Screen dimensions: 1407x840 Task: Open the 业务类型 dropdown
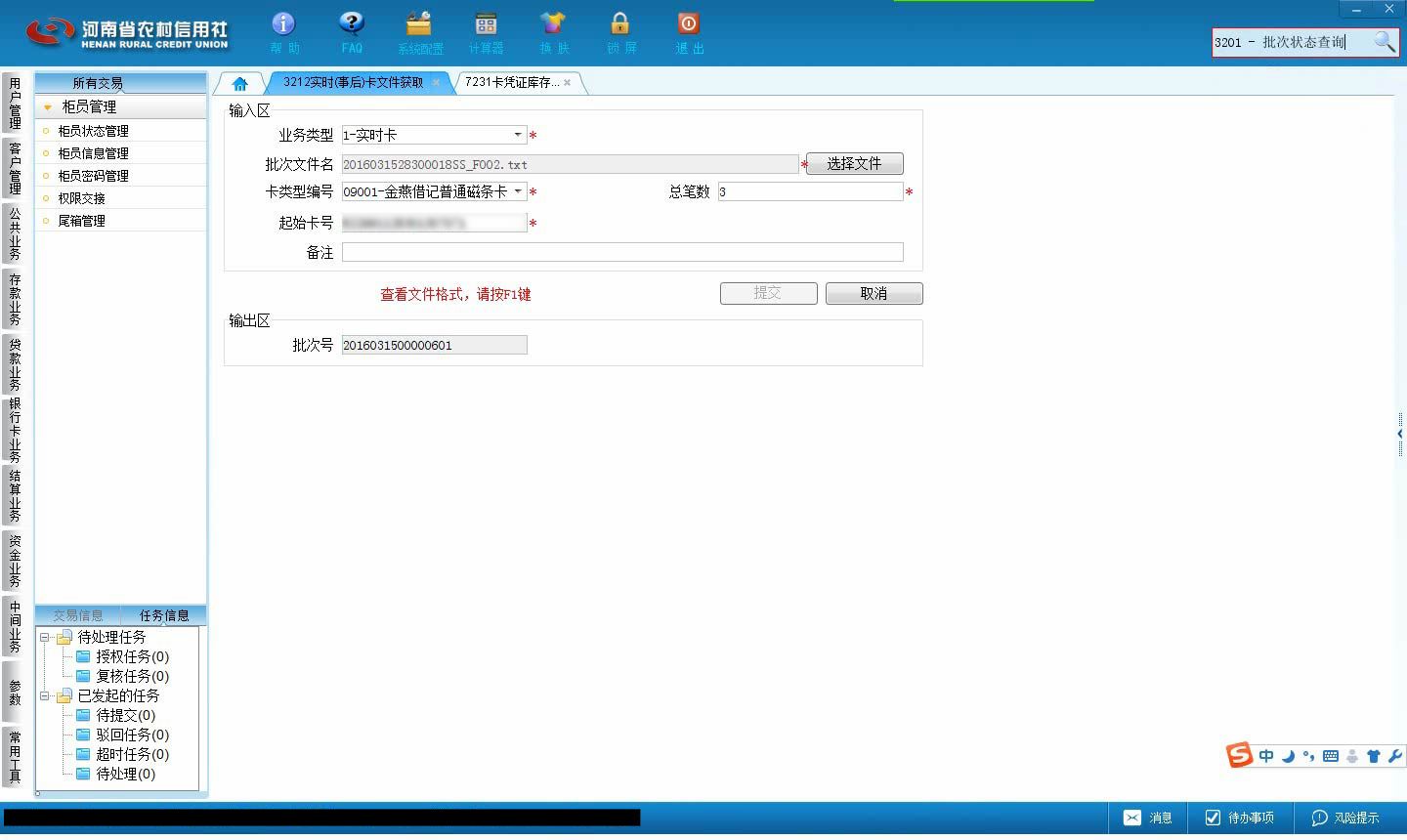[517, 135]
